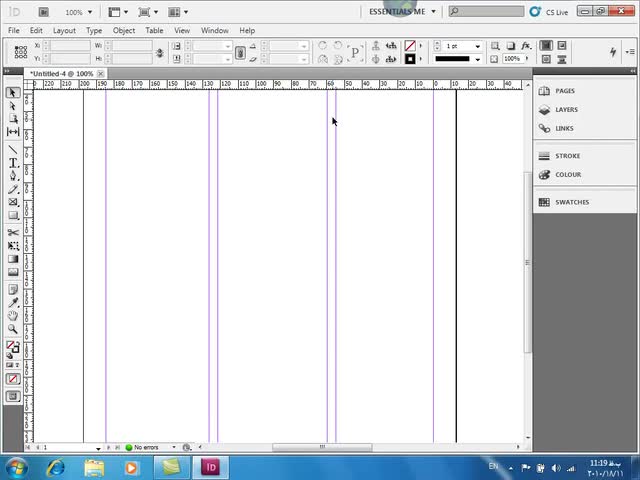The width and height of the screenshot is (640, 480).
Task: Select the Gap tool
Action: point(13,131)
